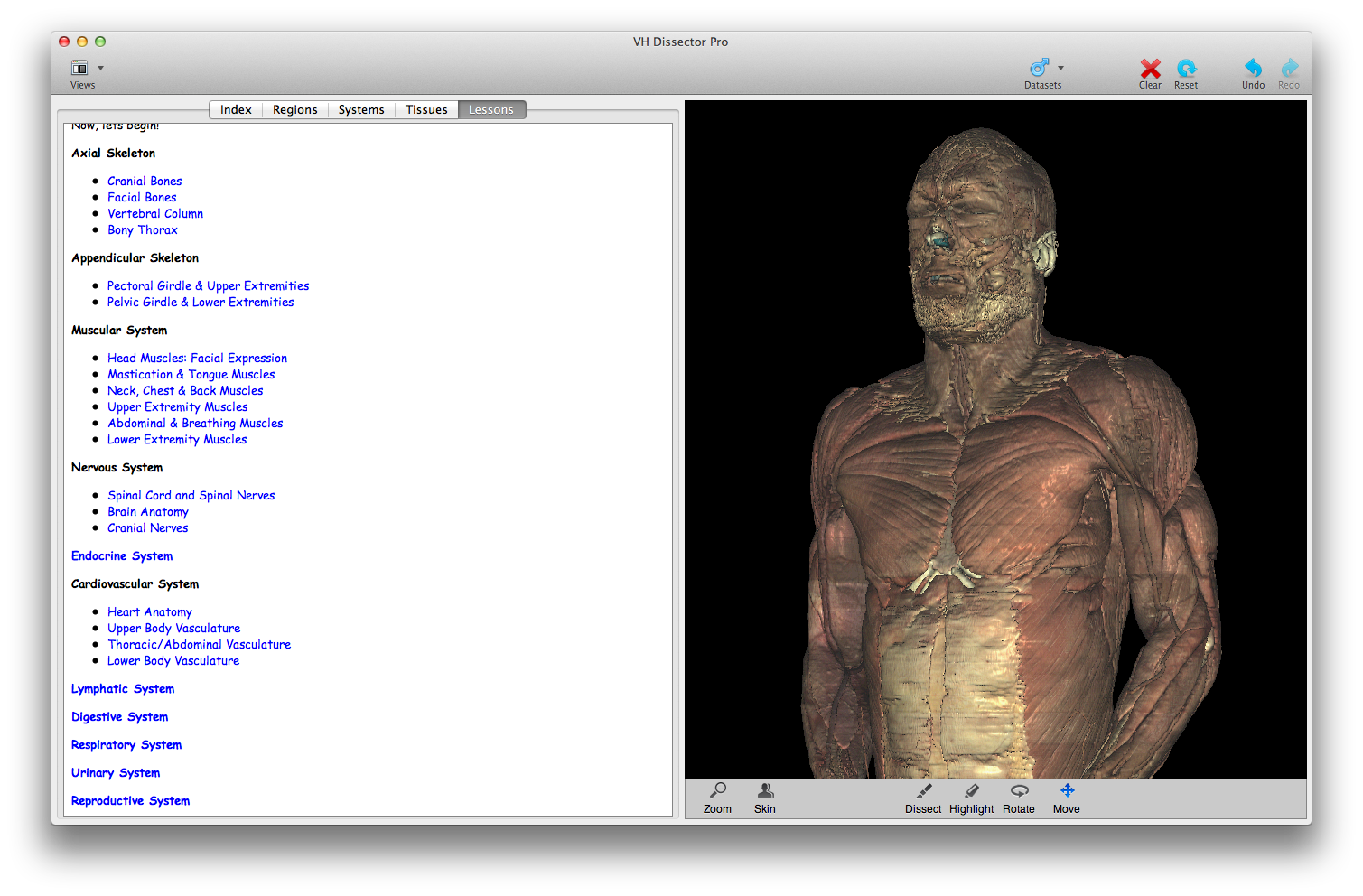Open the Heart Anatomy lesson
The width and height of the screenshot is (1363, 896).
coord(150,611)
